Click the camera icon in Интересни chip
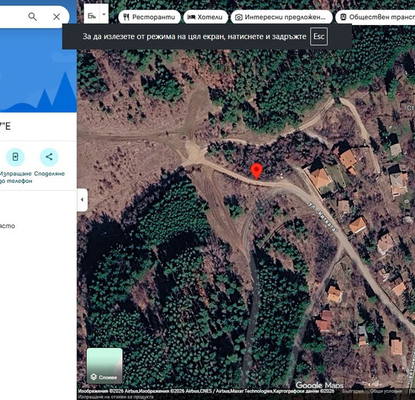The width and height of the screenshot is (415, 400). coord(239,17)
